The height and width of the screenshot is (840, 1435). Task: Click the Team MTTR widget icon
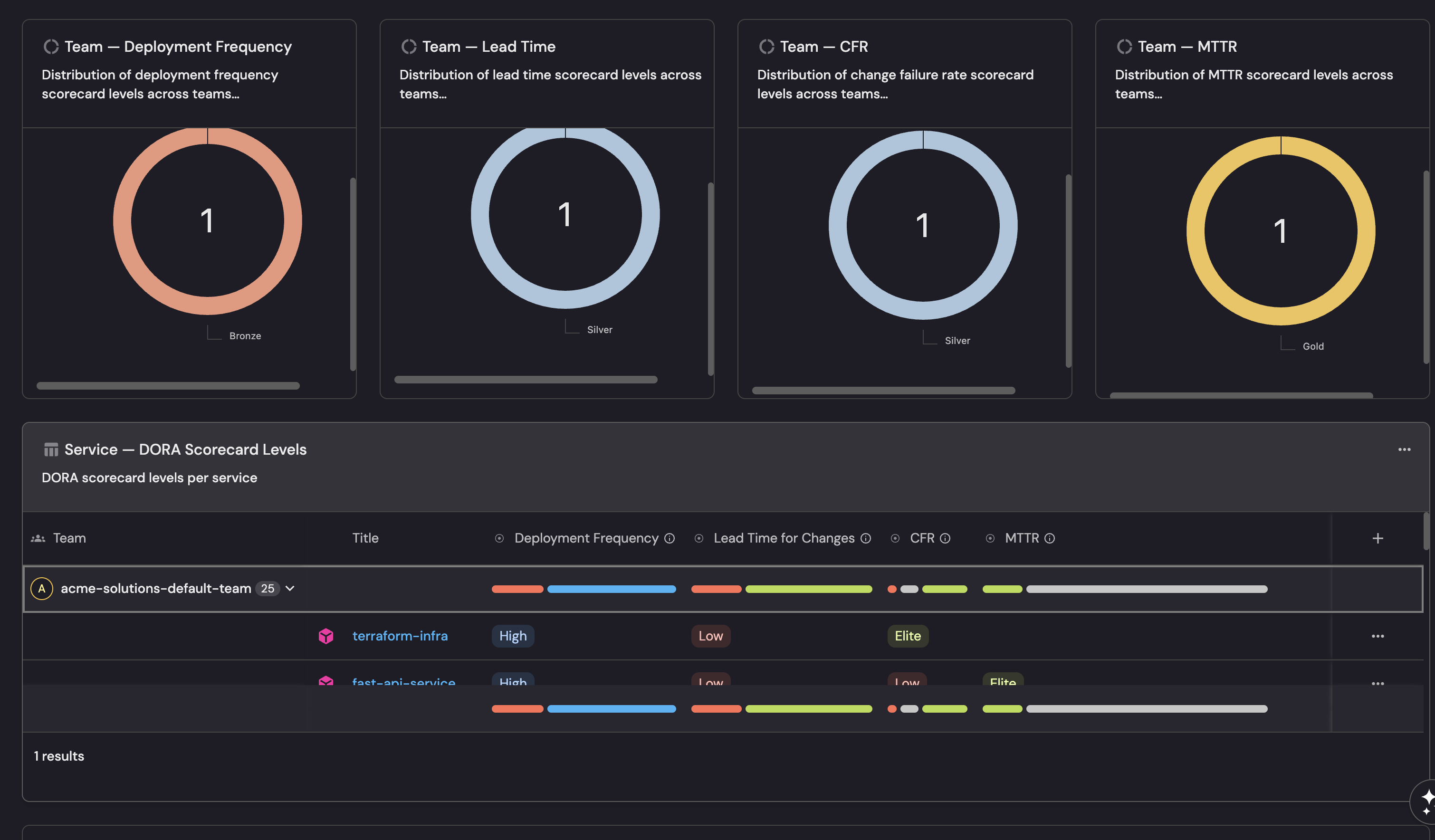pos(1124,47)
